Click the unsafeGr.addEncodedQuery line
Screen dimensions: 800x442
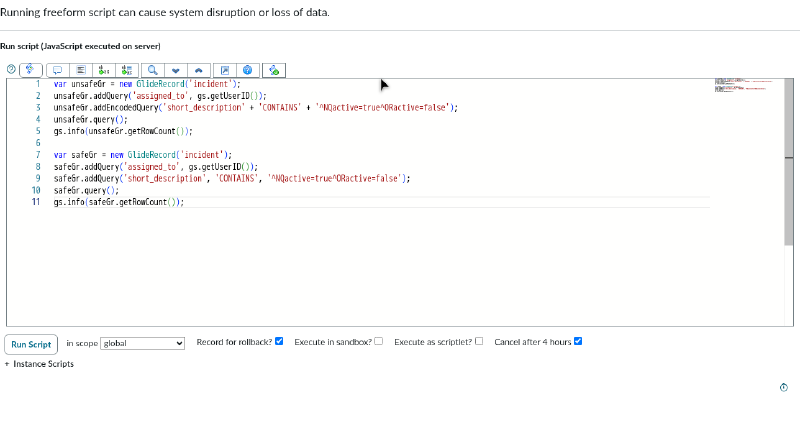click(x=256, y=108)
